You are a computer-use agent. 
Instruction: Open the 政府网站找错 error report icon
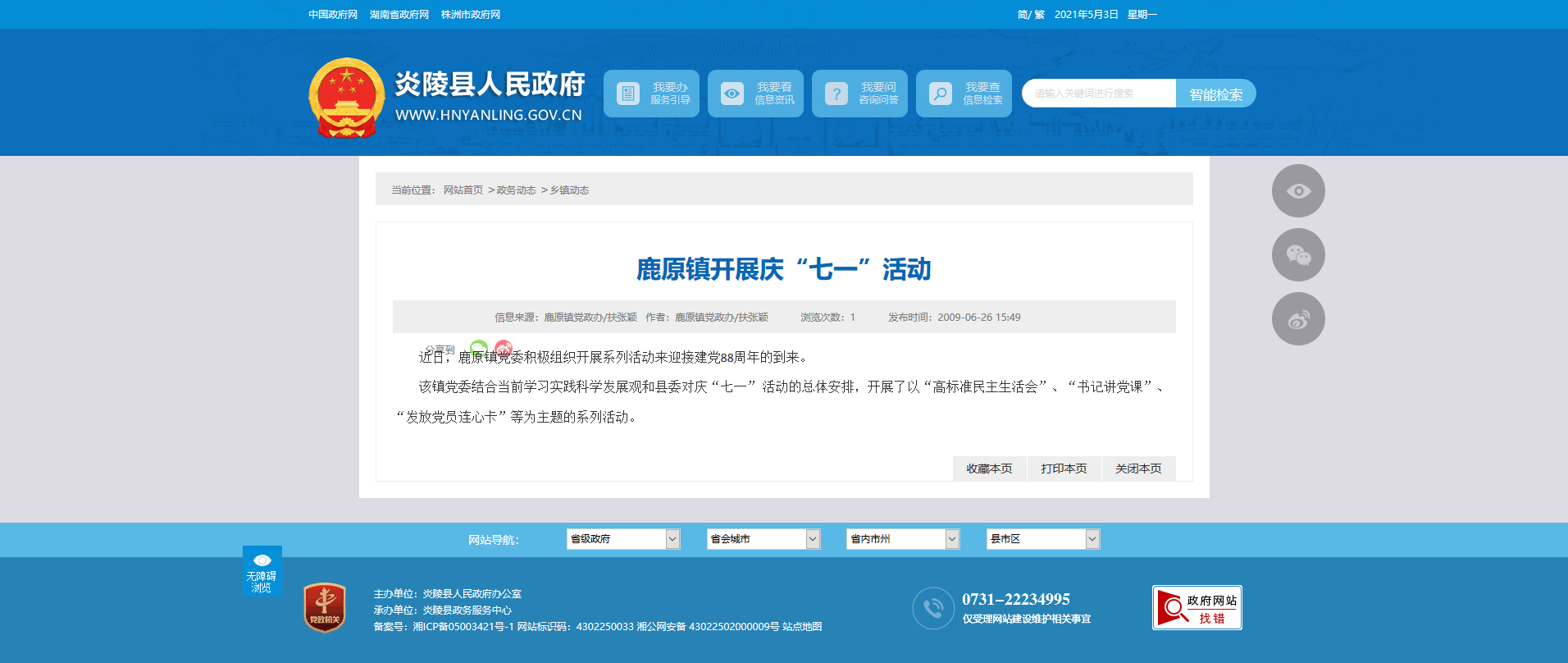coord(1197,608)
